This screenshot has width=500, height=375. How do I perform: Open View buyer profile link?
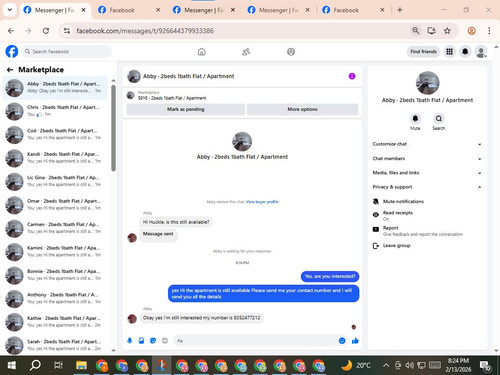[x=262, y=202]
